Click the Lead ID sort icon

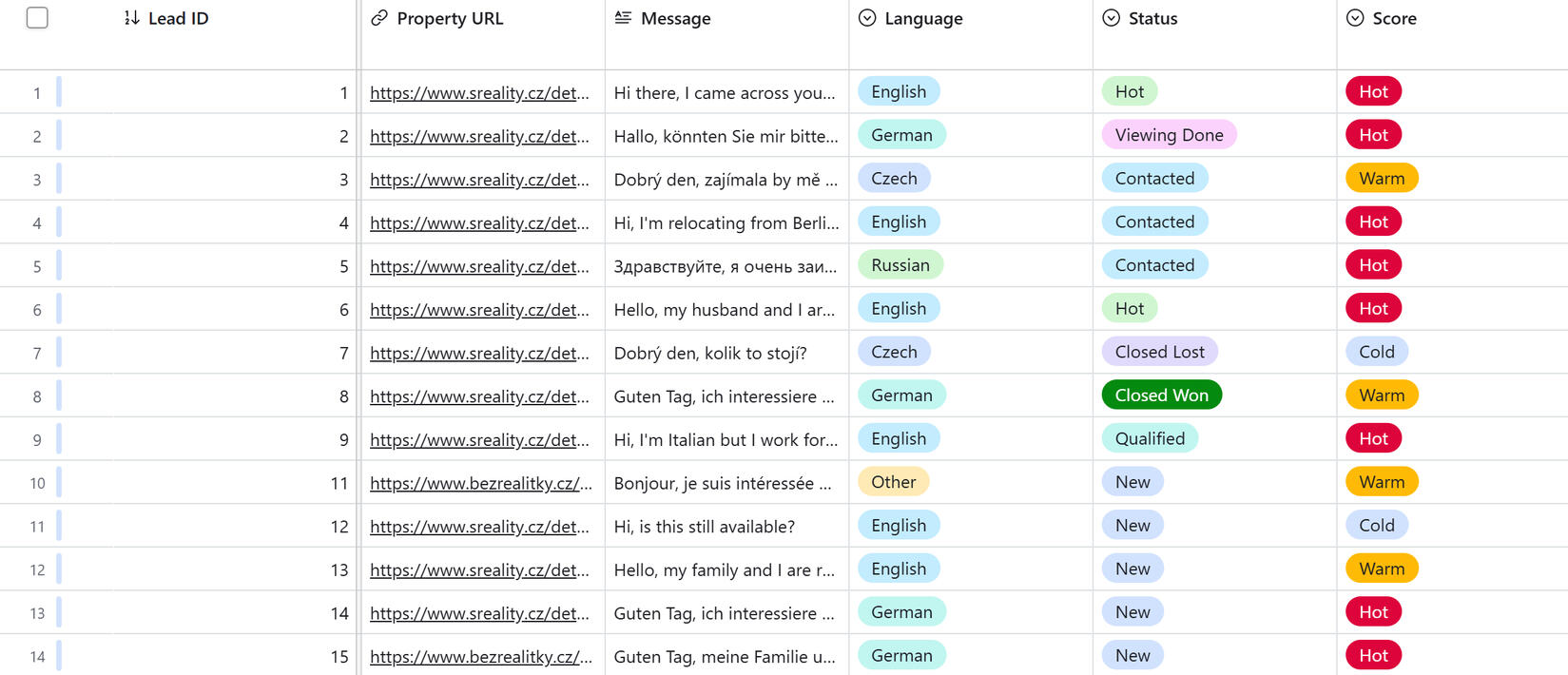131,18
